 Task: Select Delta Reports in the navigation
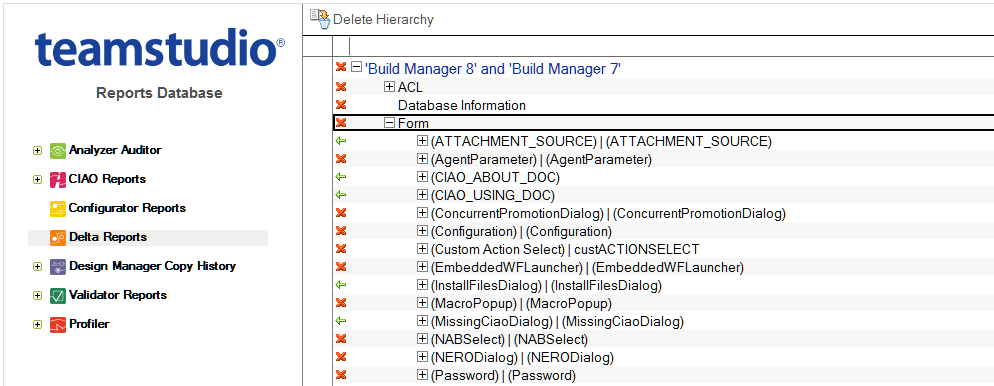[108, 238]
